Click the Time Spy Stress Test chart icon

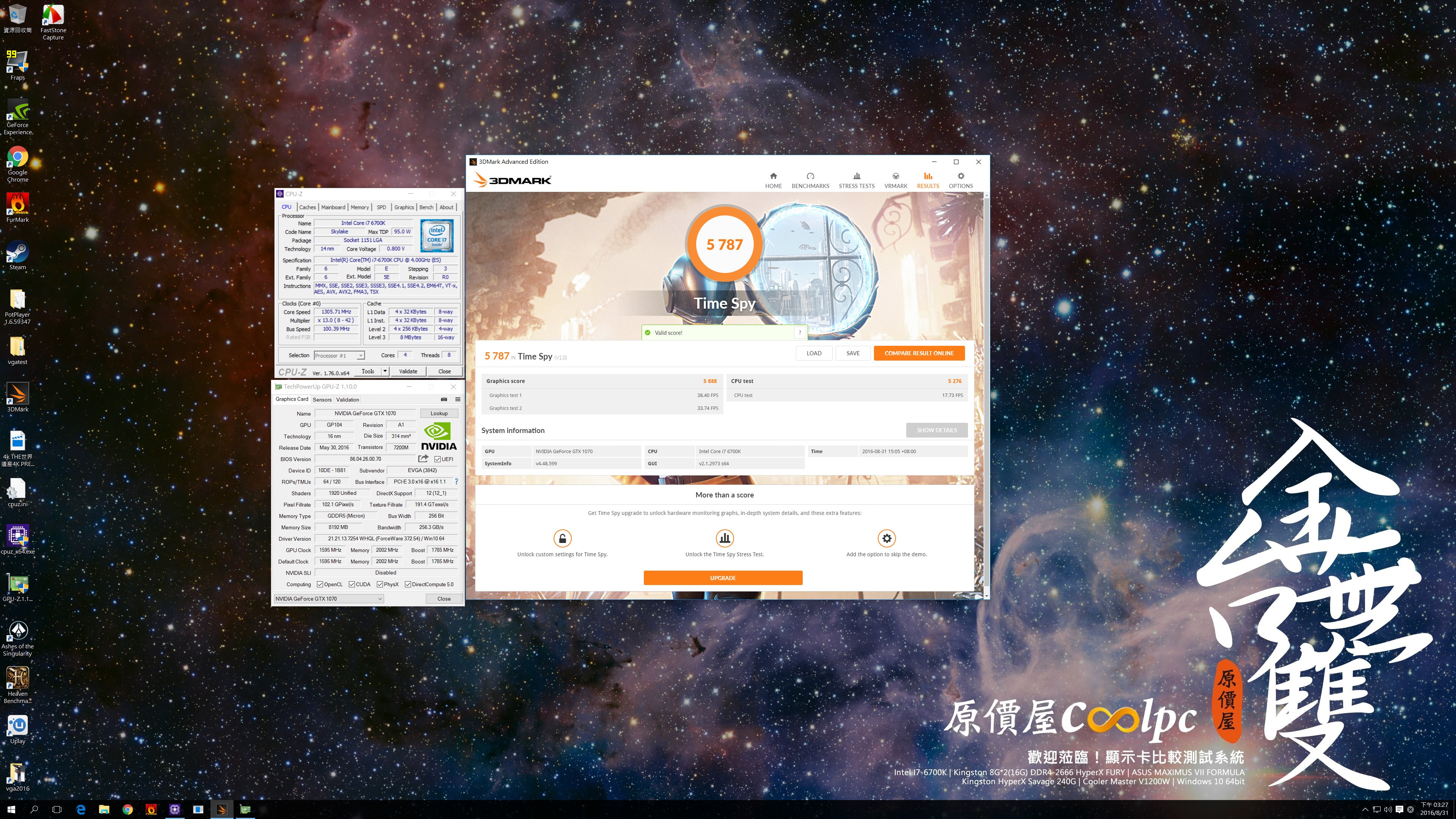click(x=725, y=538)
